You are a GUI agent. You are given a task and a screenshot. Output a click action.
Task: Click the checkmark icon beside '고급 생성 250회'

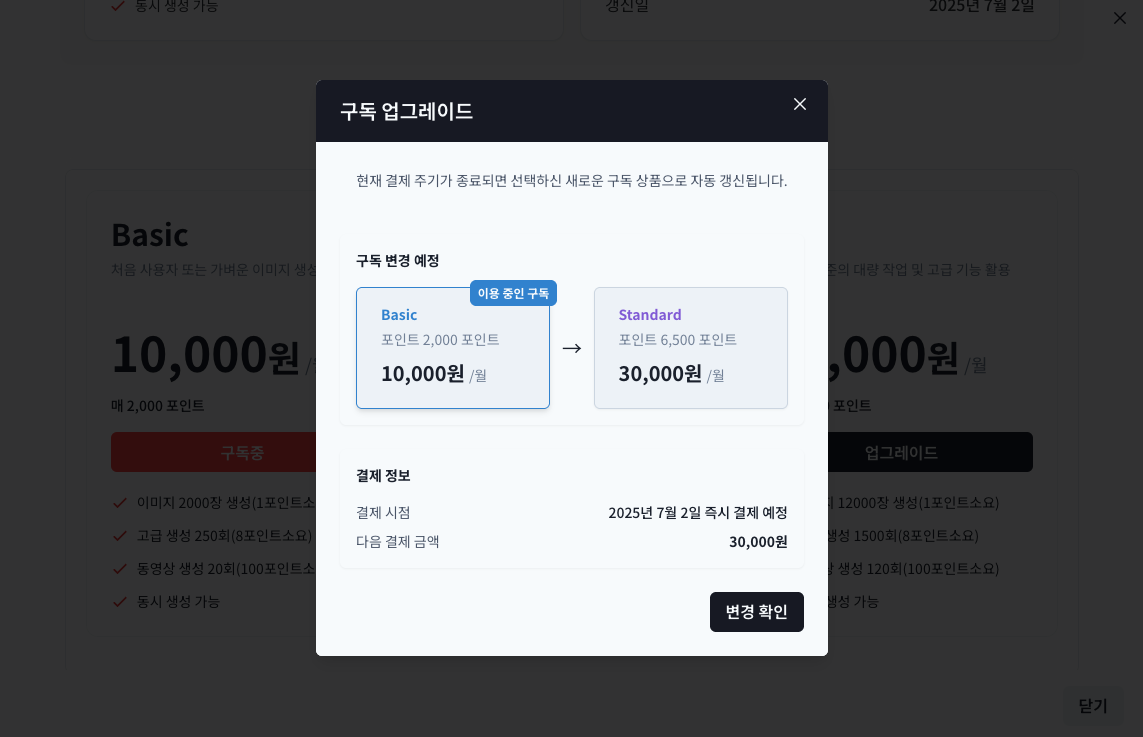pyautogui.click(x=119, y=536)
